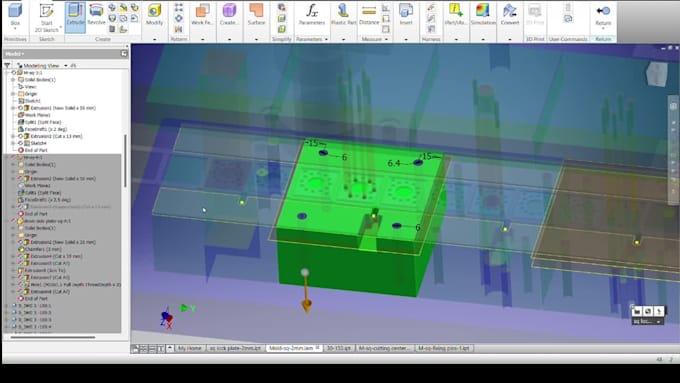Activate the Extrude tool
This screenshot has height=383, width=680.
[x=75, y=16]
